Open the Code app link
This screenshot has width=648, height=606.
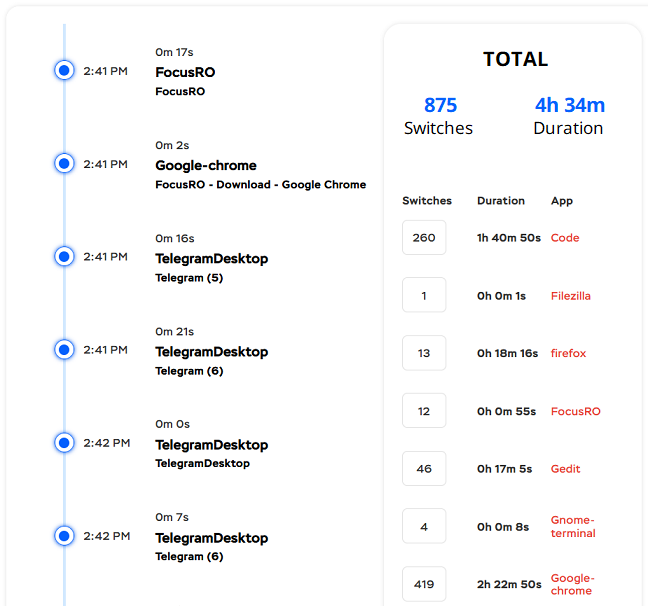565,238
